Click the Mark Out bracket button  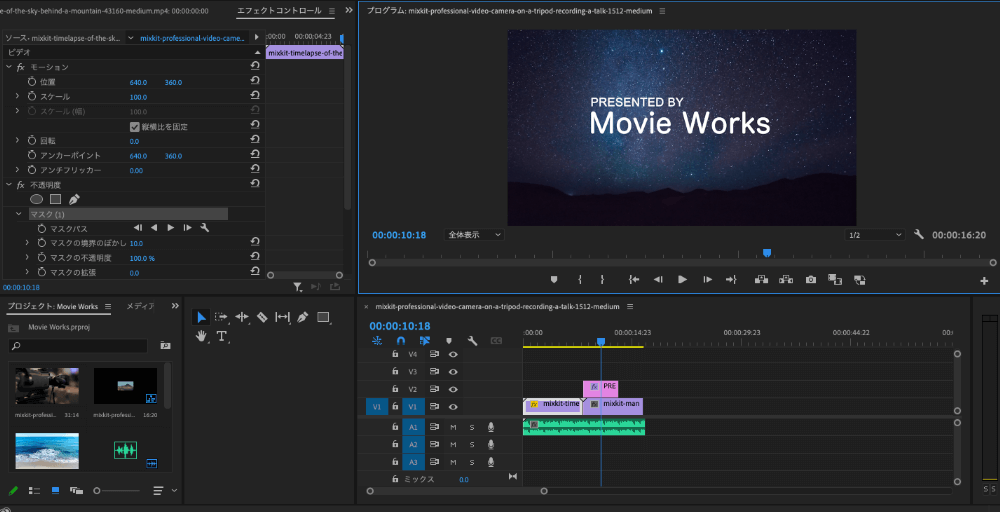point(602,279)
